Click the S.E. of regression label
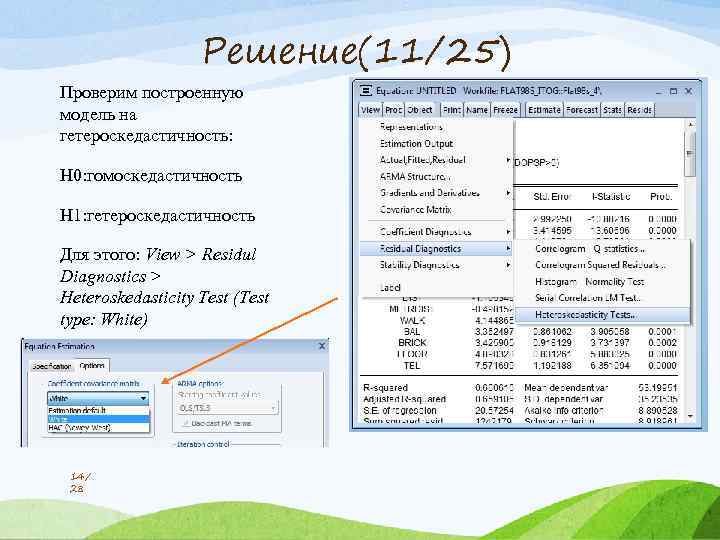 400,410
